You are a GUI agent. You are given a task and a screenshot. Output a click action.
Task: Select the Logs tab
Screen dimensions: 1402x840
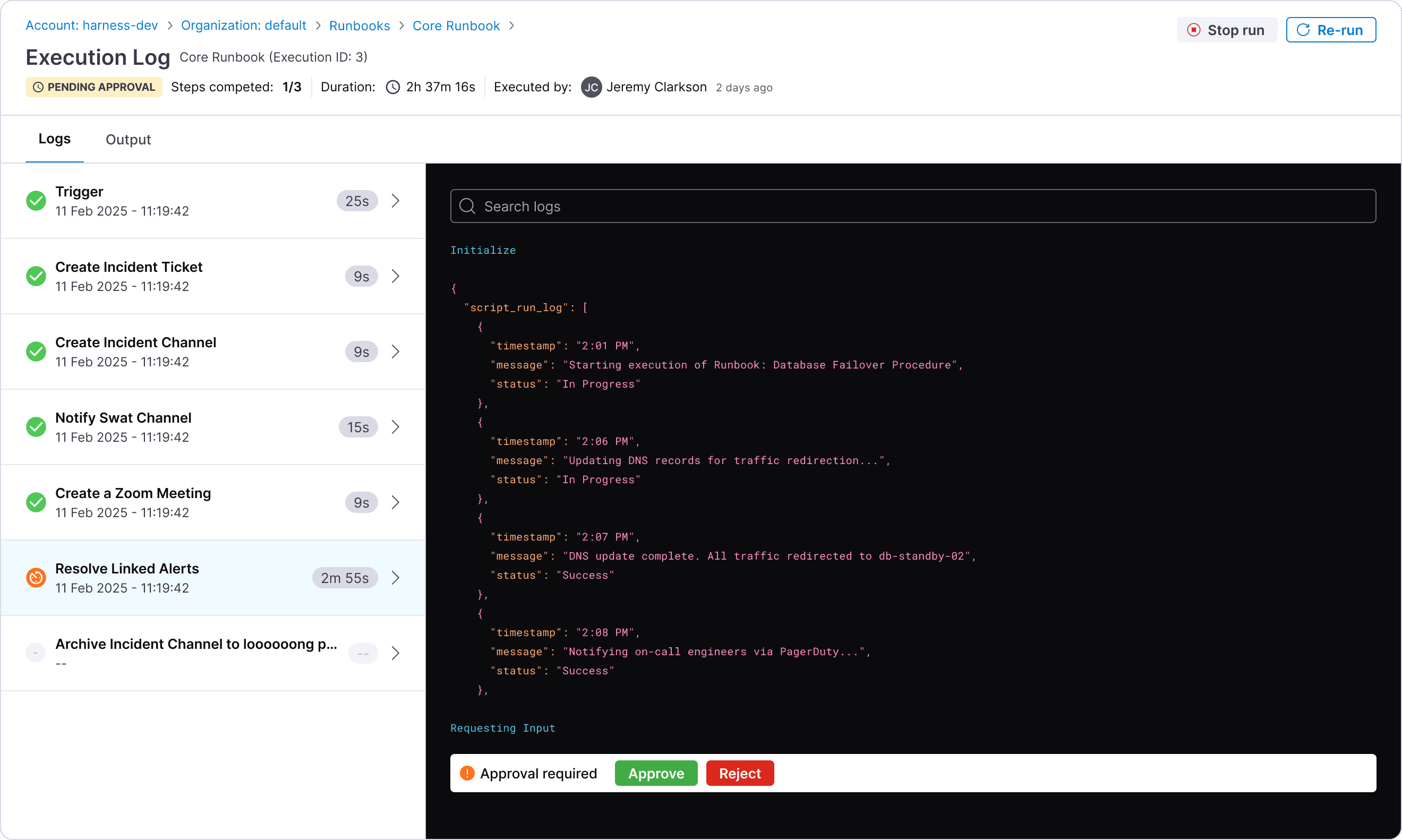click(54, 139)
